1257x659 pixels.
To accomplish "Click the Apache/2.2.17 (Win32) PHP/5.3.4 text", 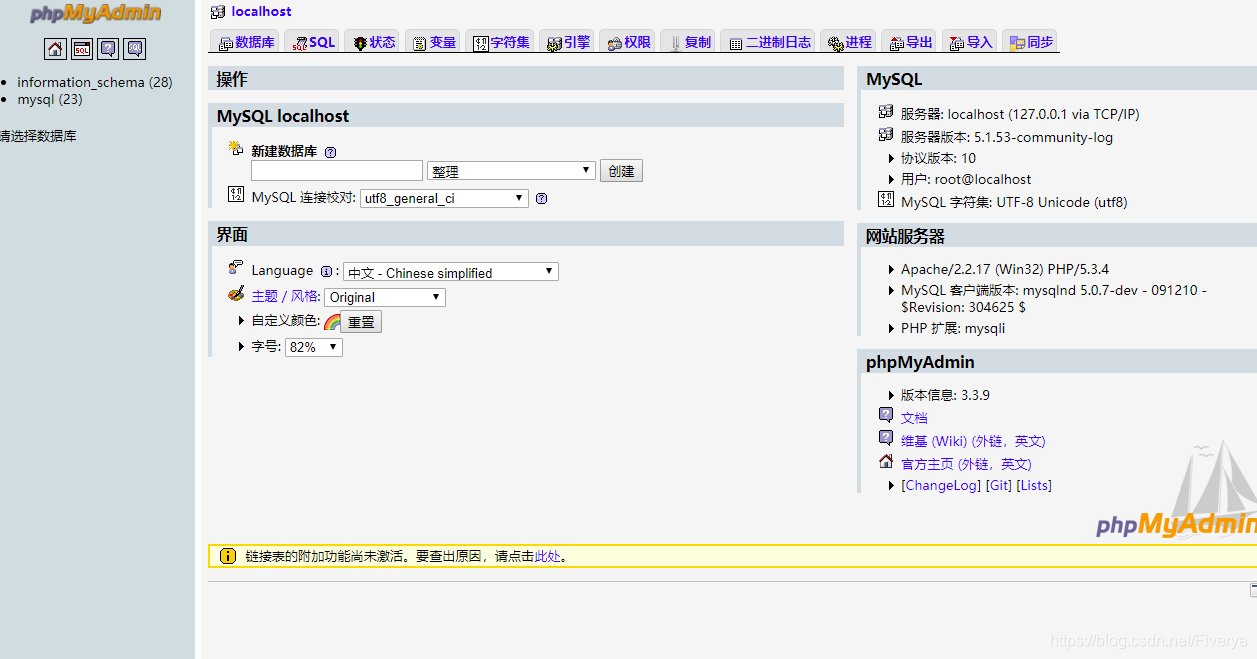I will coord(1005,269).
